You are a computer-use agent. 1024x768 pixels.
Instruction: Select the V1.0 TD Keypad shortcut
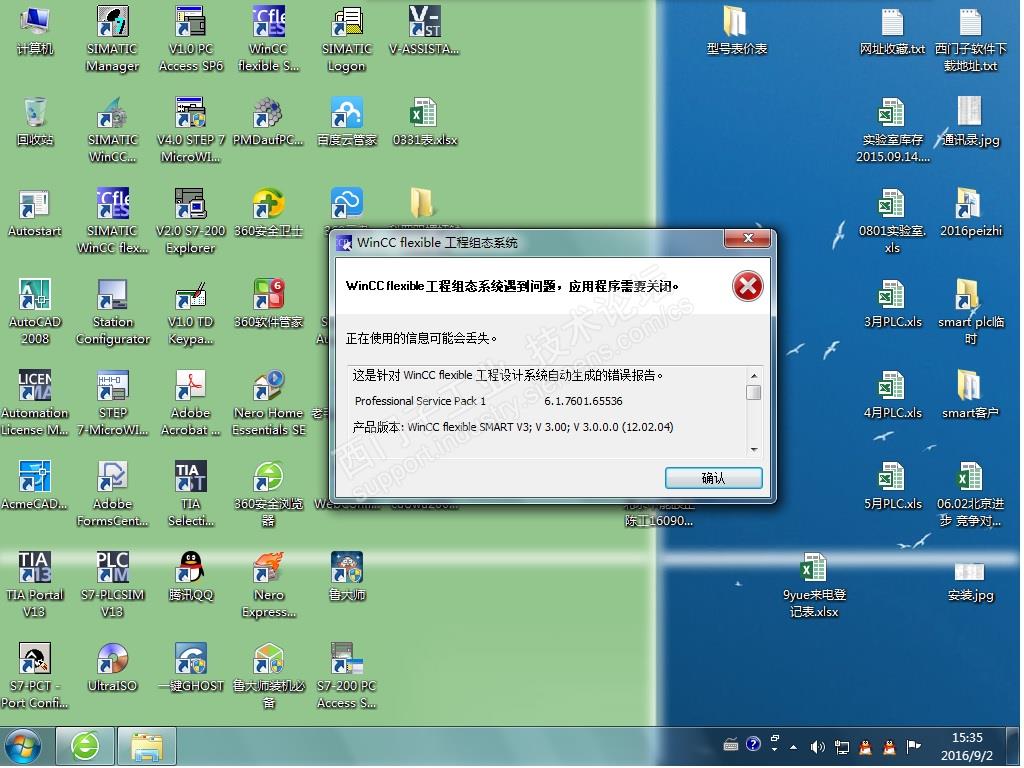tap(191, 312)
